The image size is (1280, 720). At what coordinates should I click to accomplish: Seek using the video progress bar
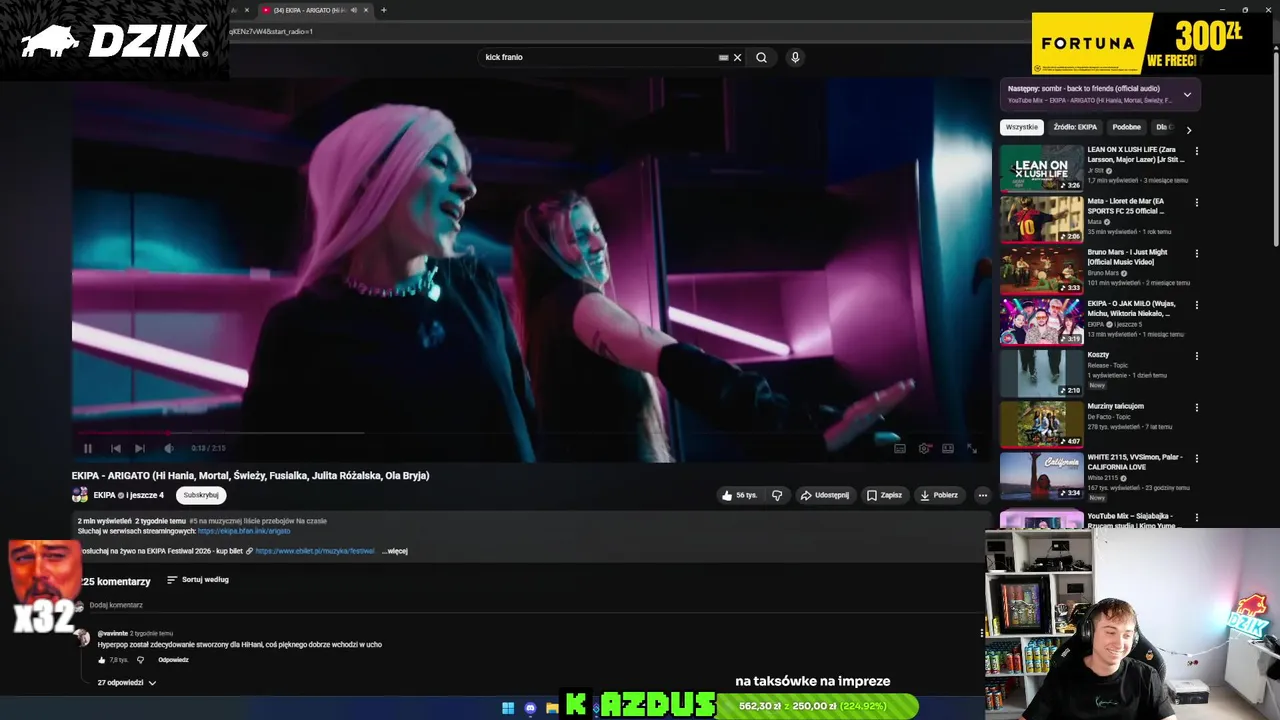coord(531,434)
